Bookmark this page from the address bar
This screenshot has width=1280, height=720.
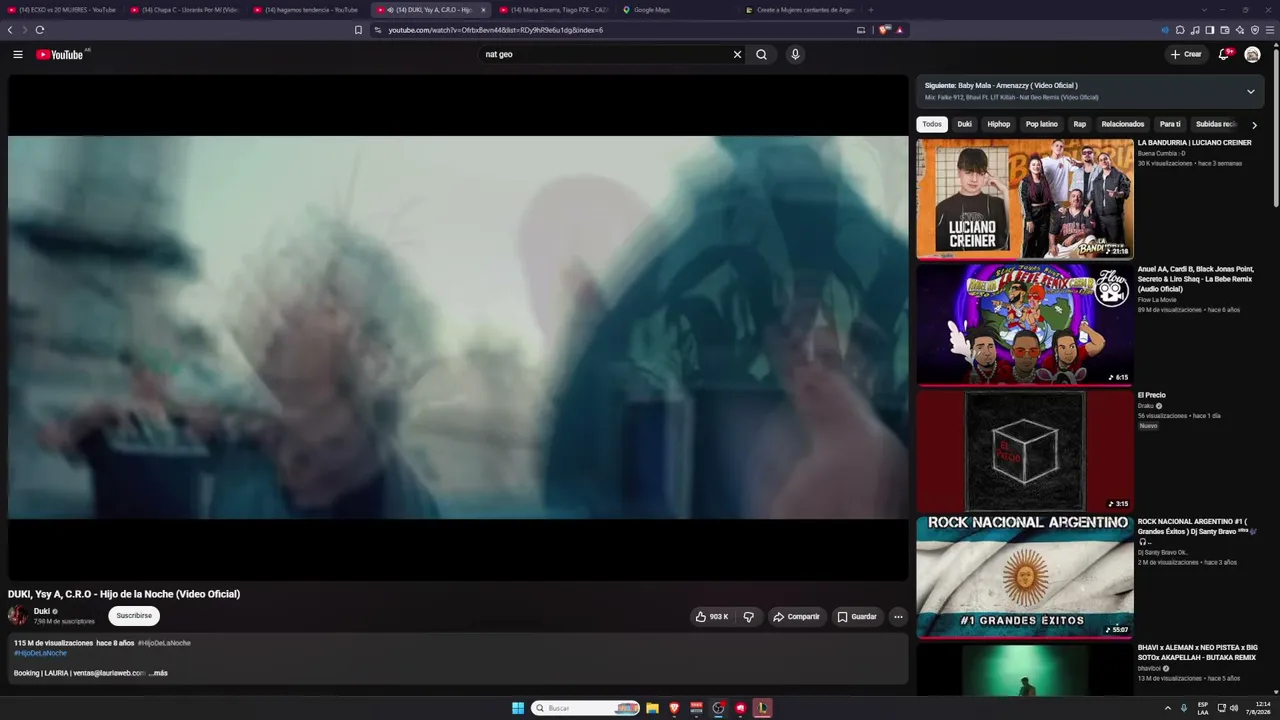358,30
